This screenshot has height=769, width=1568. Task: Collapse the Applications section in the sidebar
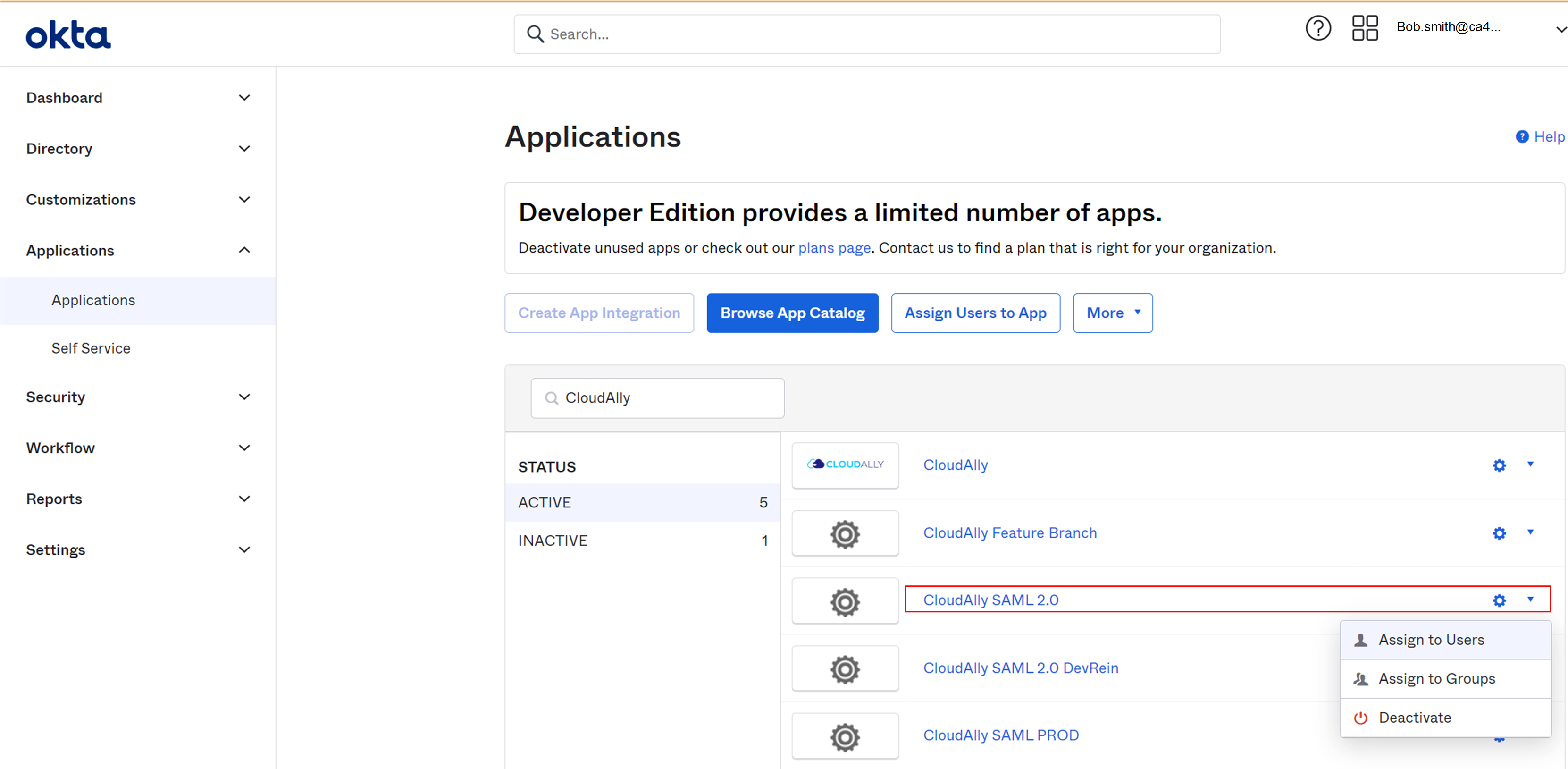pos(244,250)
